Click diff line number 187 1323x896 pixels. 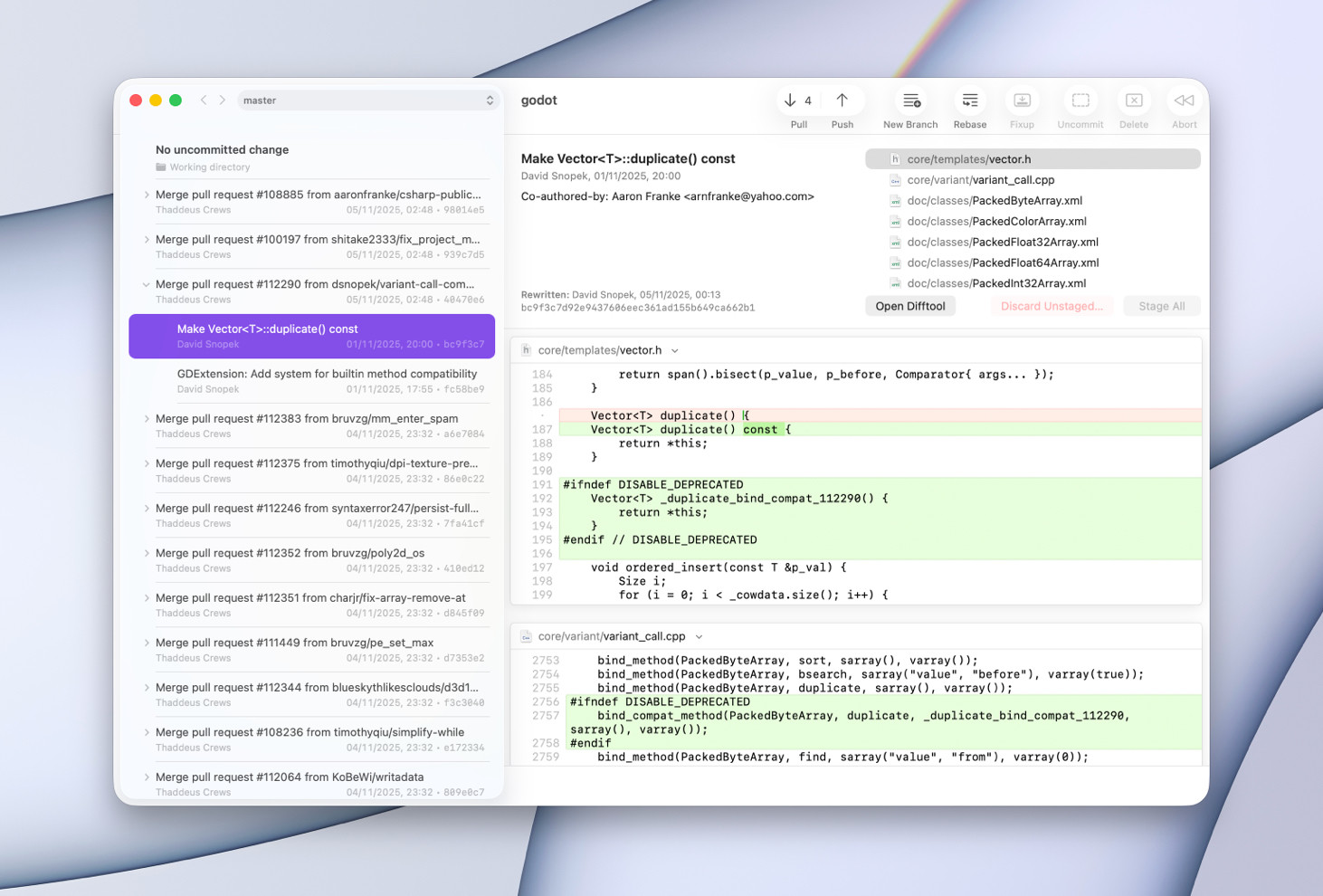542,430
